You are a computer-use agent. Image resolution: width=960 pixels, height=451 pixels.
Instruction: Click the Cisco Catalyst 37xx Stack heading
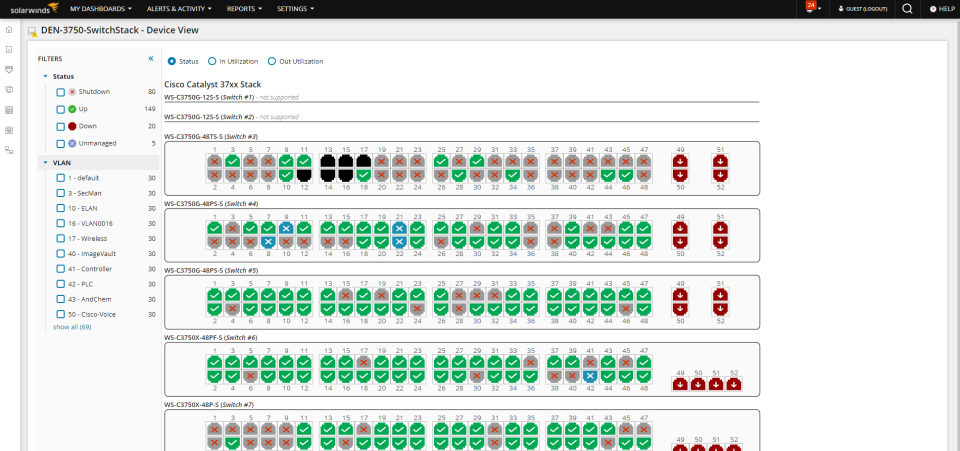[212, 84]
